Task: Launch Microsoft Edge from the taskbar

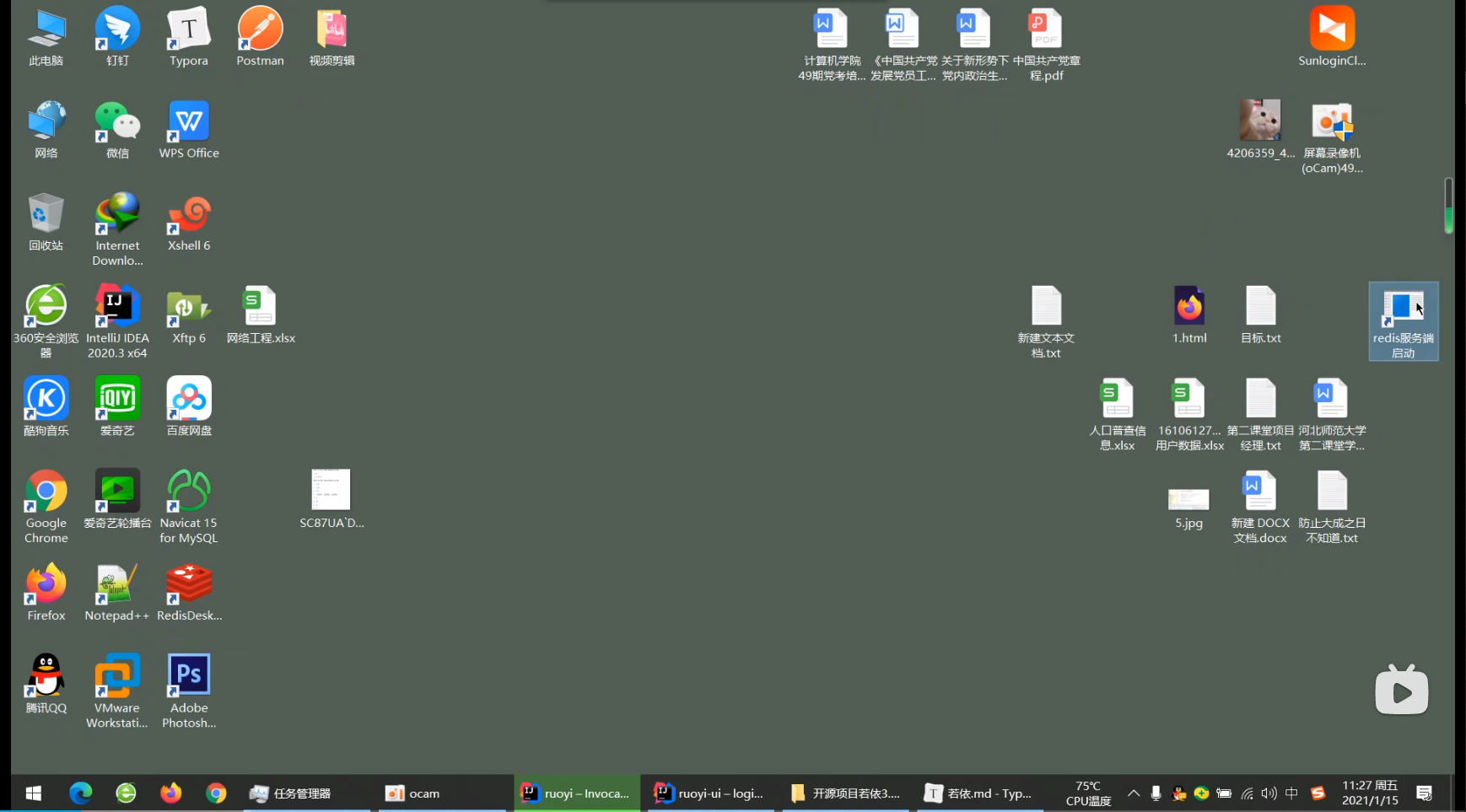Action: point(80,793)
